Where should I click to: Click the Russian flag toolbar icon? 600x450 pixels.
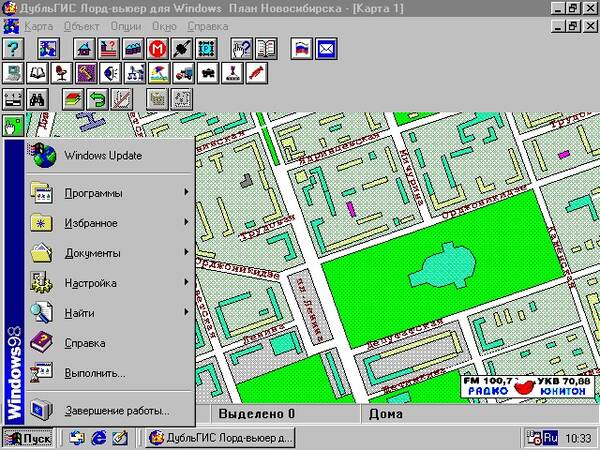(x=301, y=49)
